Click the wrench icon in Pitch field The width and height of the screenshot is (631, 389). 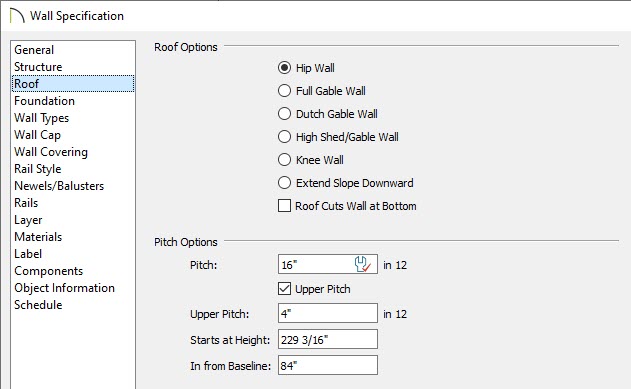click(363, 264)
